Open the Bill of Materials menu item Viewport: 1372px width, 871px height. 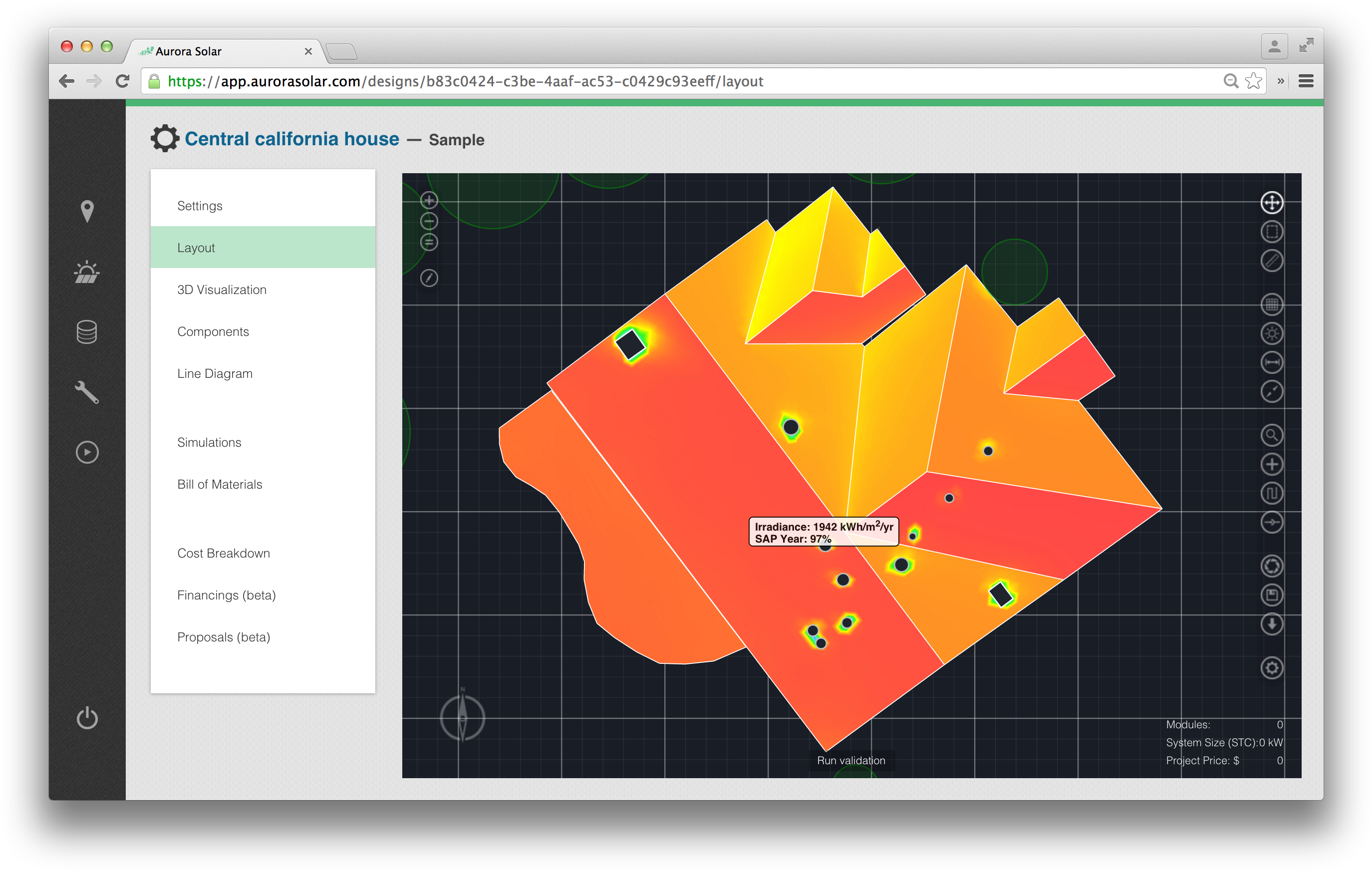coord(220,484)
